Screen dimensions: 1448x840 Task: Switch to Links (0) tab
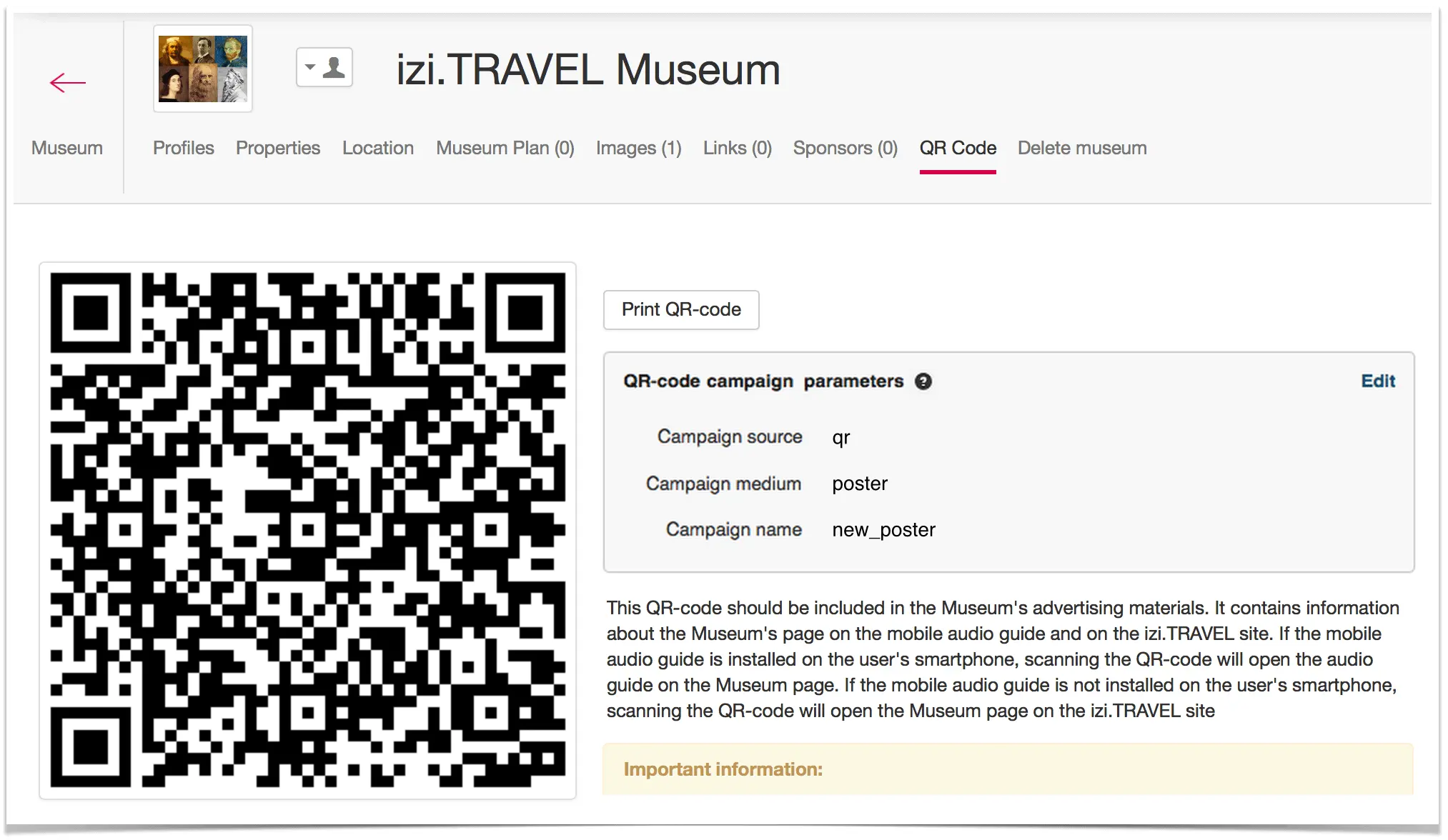[737, 148]
